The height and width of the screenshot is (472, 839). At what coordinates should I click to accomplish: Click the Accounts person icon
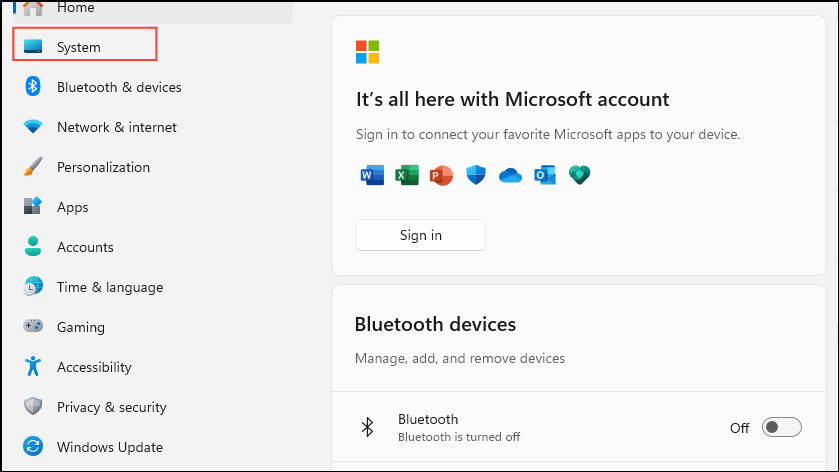(x=33, y=246)
